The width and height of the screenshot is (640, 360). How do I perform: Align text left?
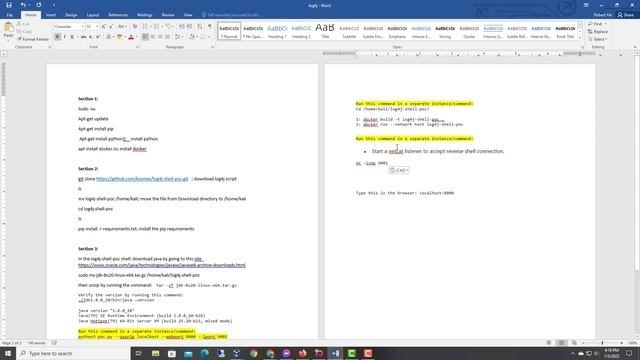pos(145,37)
